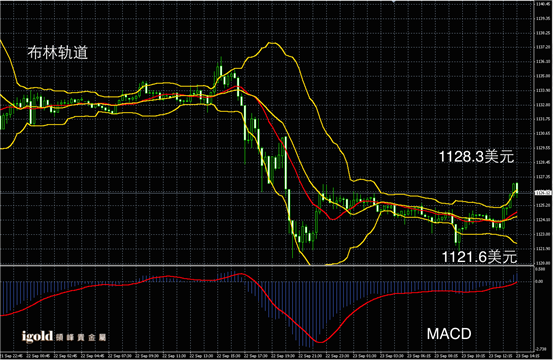
Task: Click the 22 Sep 11:00 time label
Action: click(x=174, y=356)
